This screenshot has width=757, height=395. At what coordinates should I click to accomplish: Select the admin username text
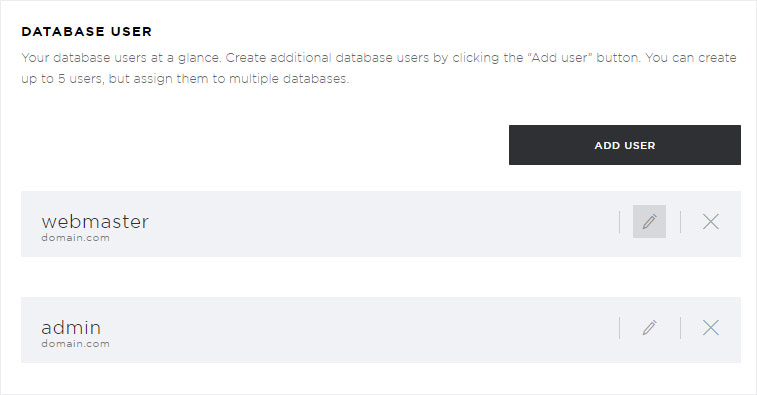coord(71,328)
